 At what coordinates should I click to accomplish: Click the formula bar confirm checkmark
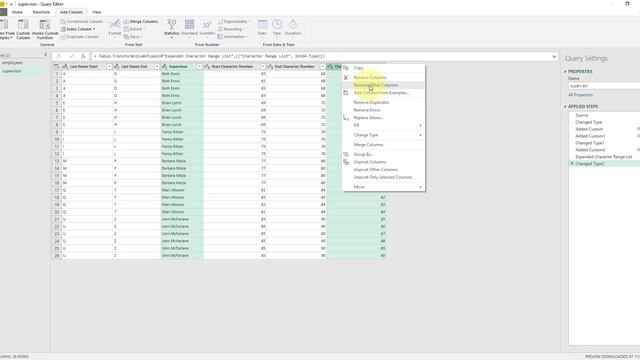click(72, 56)
